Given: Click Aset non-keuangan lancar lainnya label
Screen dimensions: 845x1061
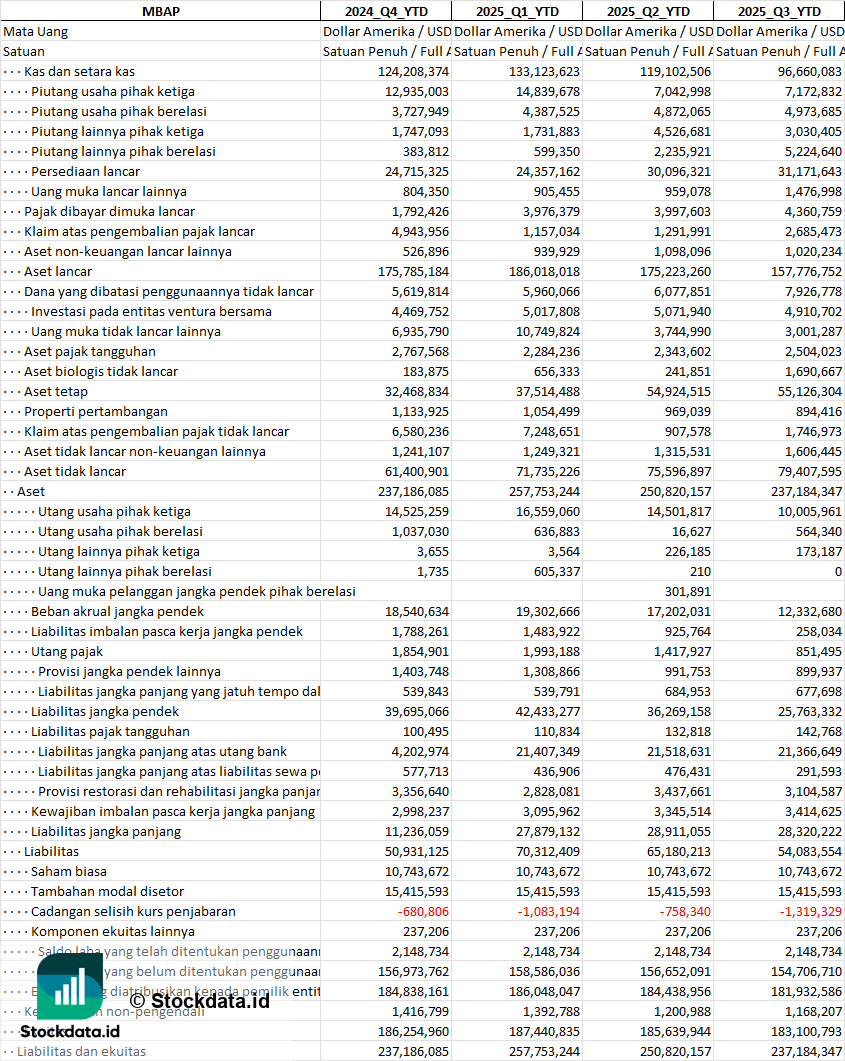Looking at the screenshot, I should coord(128,251).
